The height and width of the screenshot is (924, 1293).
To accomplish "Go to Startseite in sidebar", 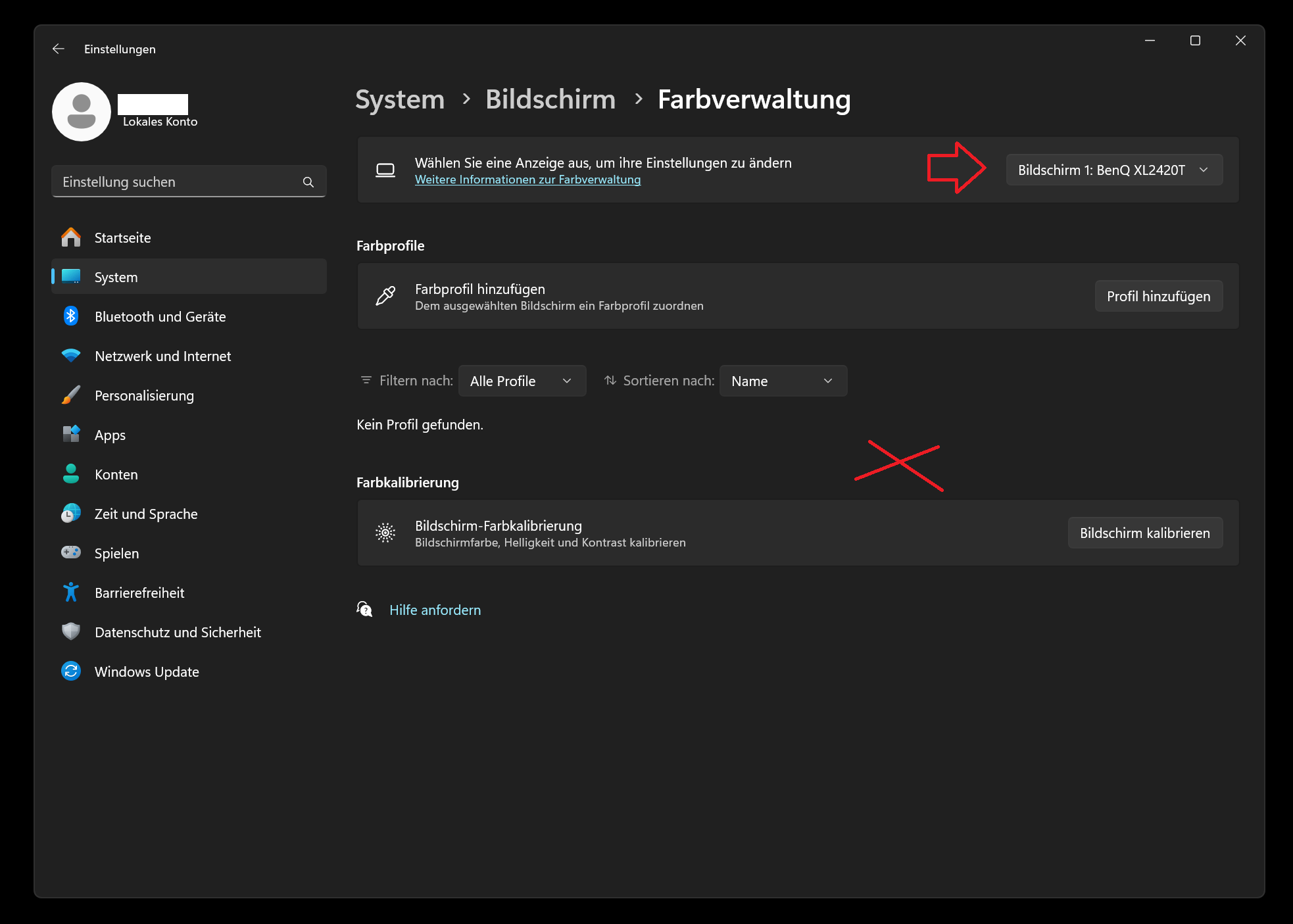I will [189, 237].
